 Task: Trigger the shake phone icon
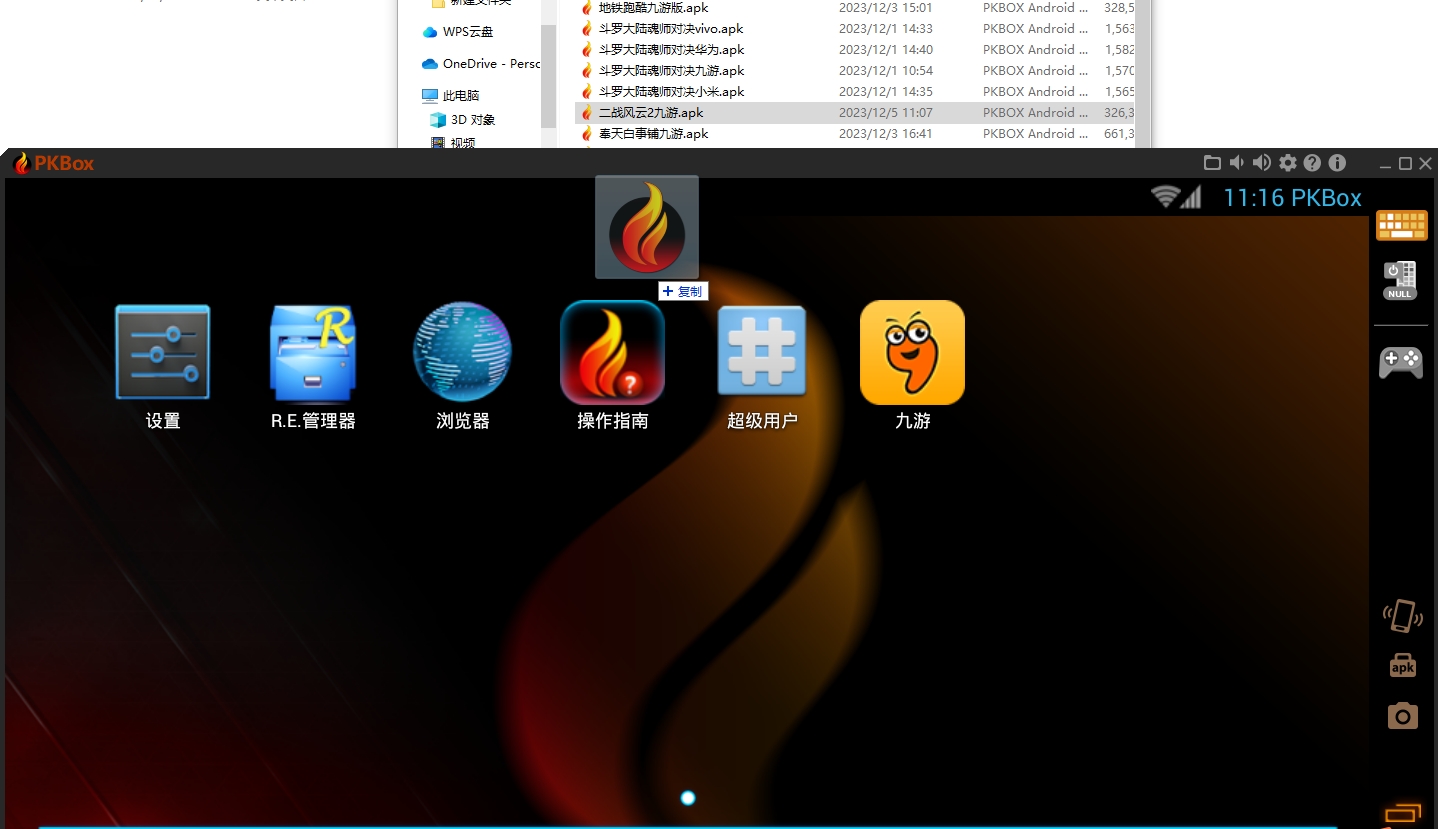pyautogui.click(x=1402, y=615)
